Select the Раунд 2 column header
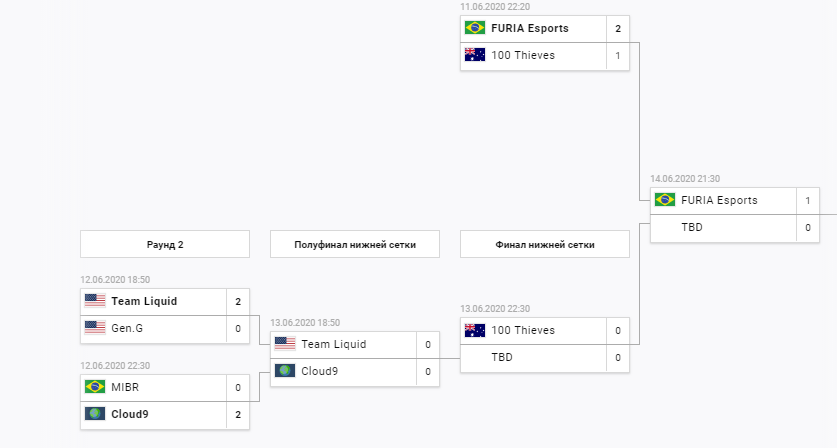This screenshot has height=448, width=837. coord(165,245)
